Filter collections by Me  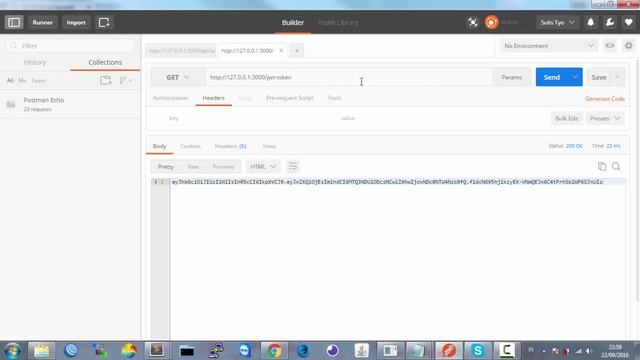click(x=22, y=80)
